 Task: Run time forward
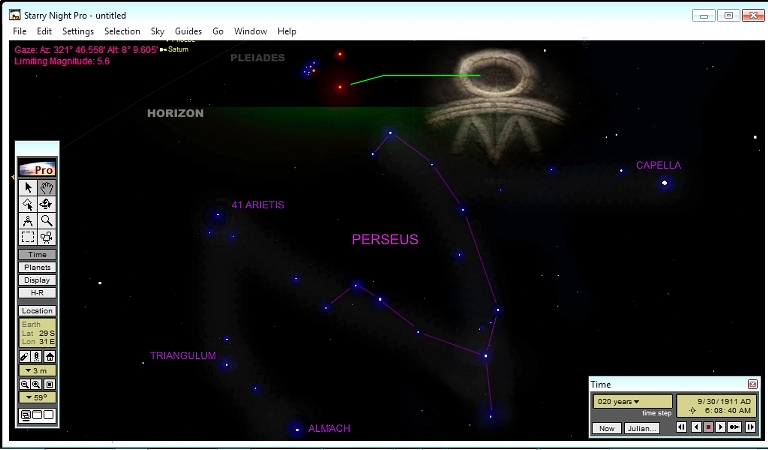(720, 427)
